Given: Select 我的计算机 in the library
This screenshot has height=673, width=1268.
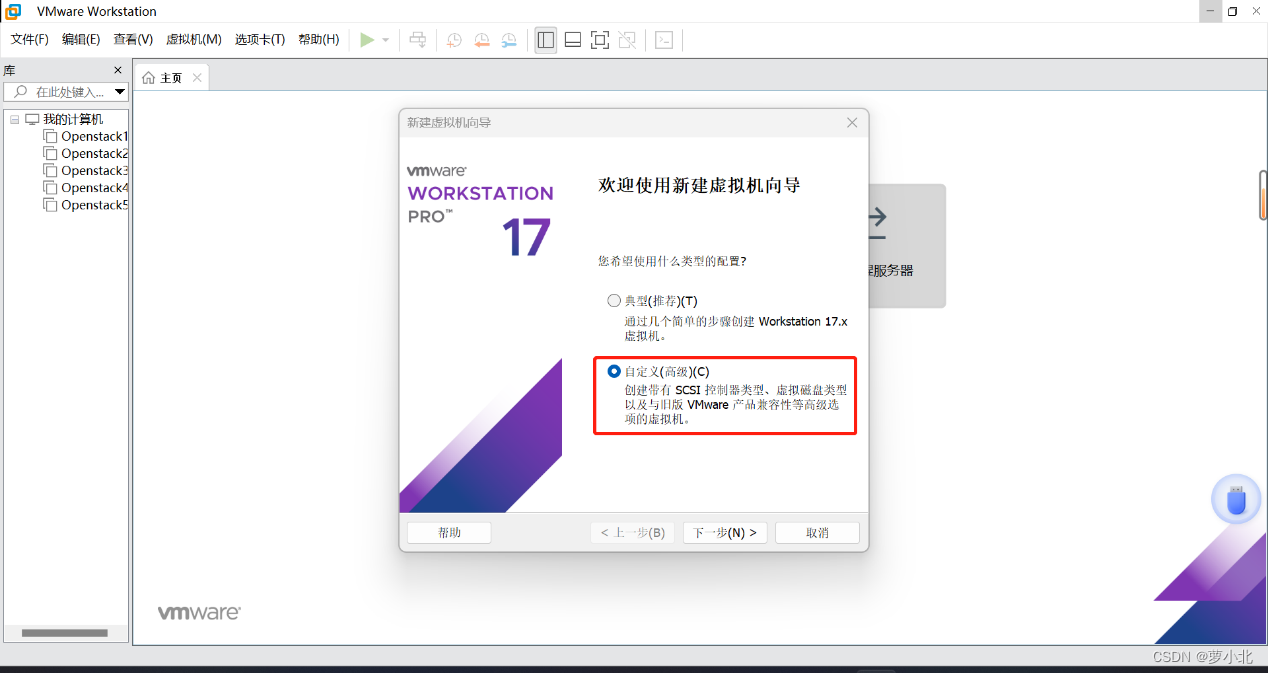Looking at the screenshot, I should click(x=73, y=119).
